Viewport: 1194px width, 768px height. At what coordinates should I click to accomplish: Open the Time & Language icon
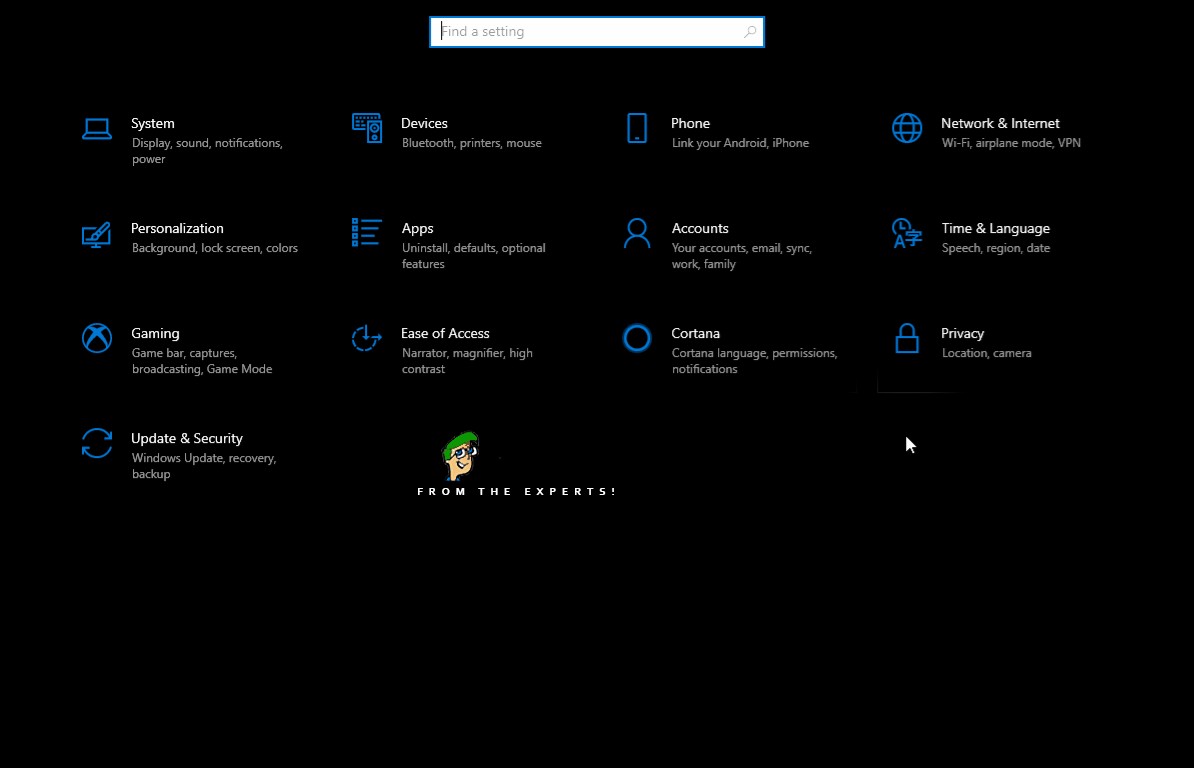pos(907,233)
